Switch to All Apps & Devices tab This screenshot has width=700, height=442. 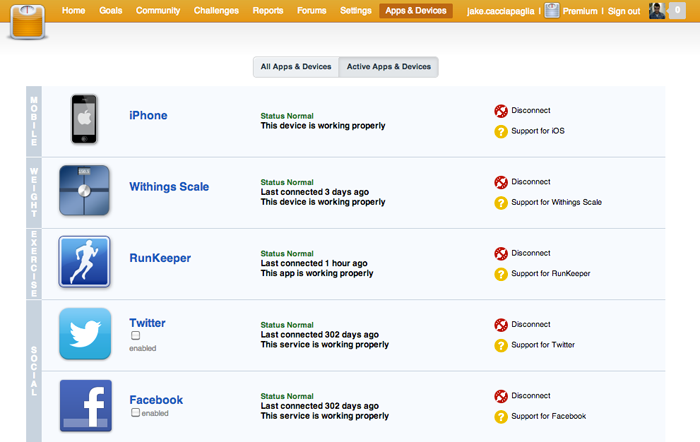click(x=296, y=67)
